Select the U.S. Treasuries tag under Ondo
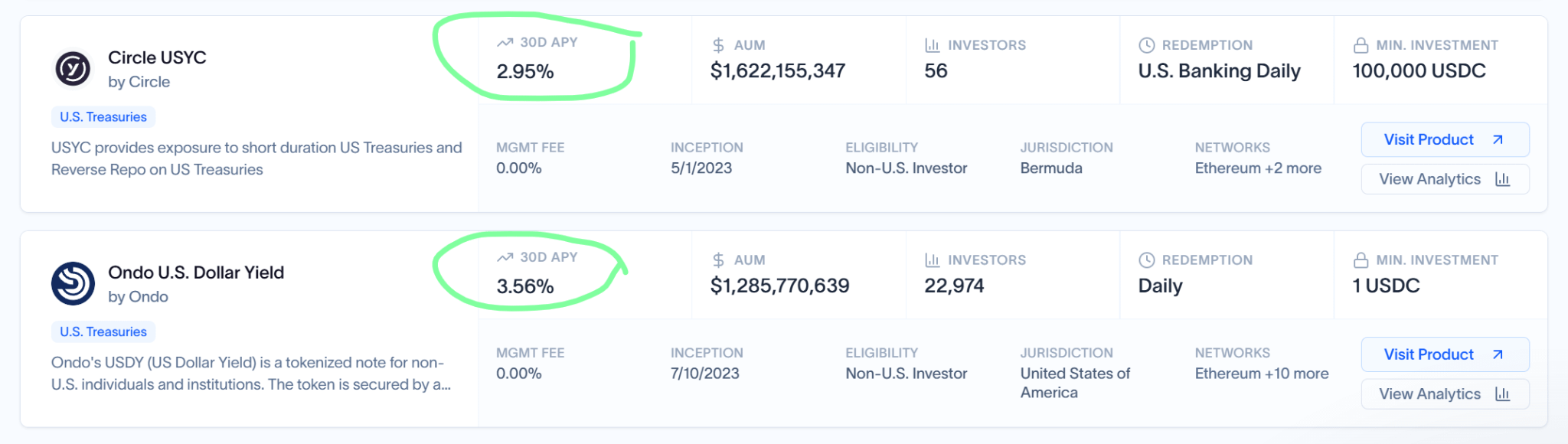This screenshot has height=444, width=1568. [103, 332]
